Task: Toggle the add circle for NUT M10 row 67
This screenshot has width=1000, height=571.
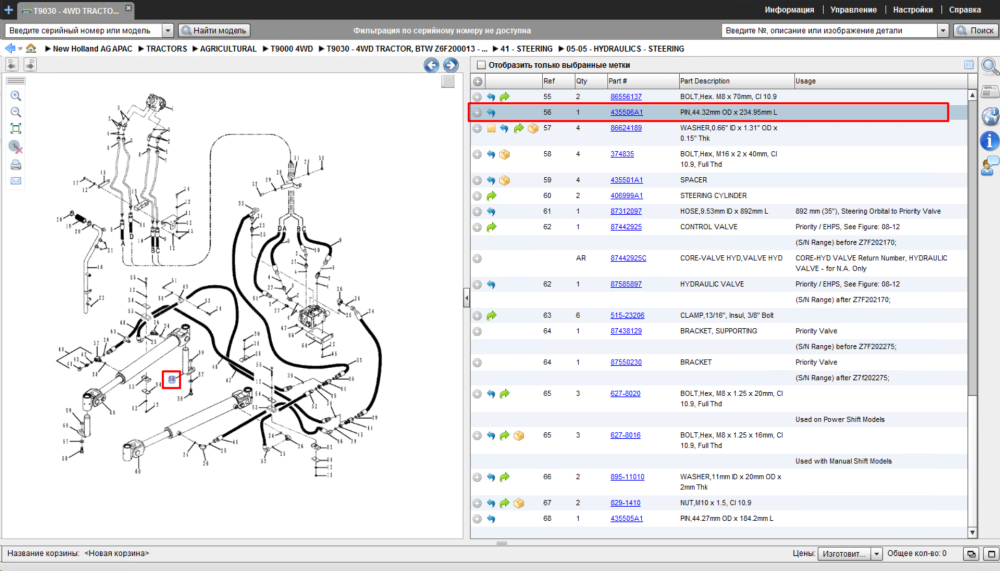Action: [477, 503]
